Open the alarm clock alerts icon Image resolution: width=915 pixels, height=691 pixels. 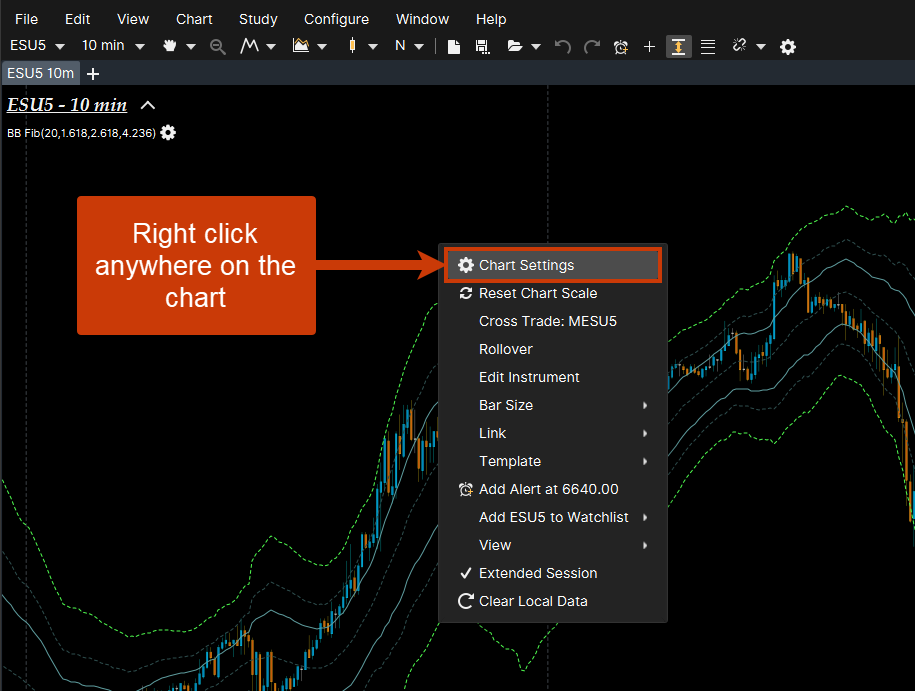point(621,46)
